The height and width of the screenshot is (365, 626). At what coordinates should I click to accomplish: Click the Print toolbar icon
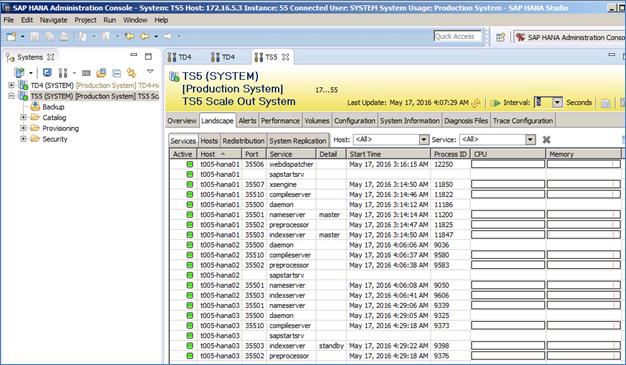[64, 36]
